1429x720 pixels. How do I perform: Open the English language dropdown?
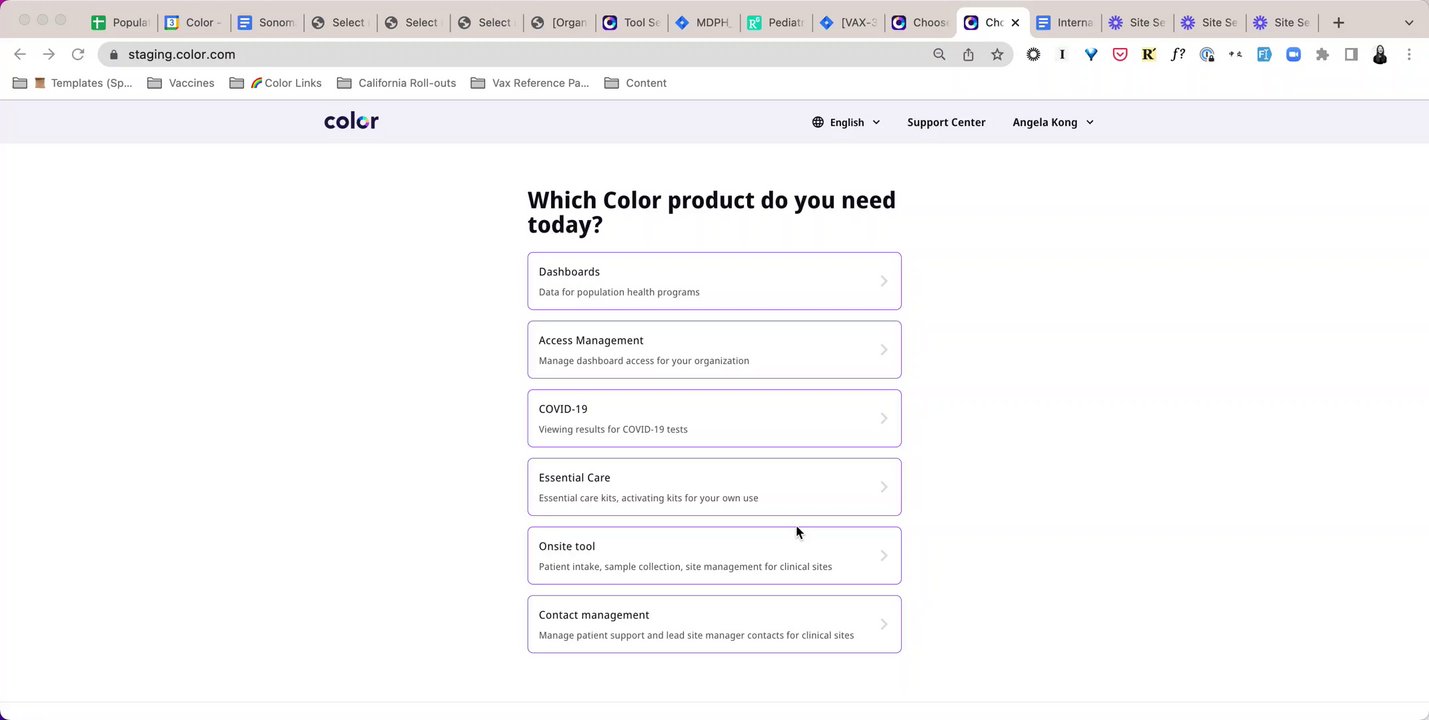pos(846,122)
